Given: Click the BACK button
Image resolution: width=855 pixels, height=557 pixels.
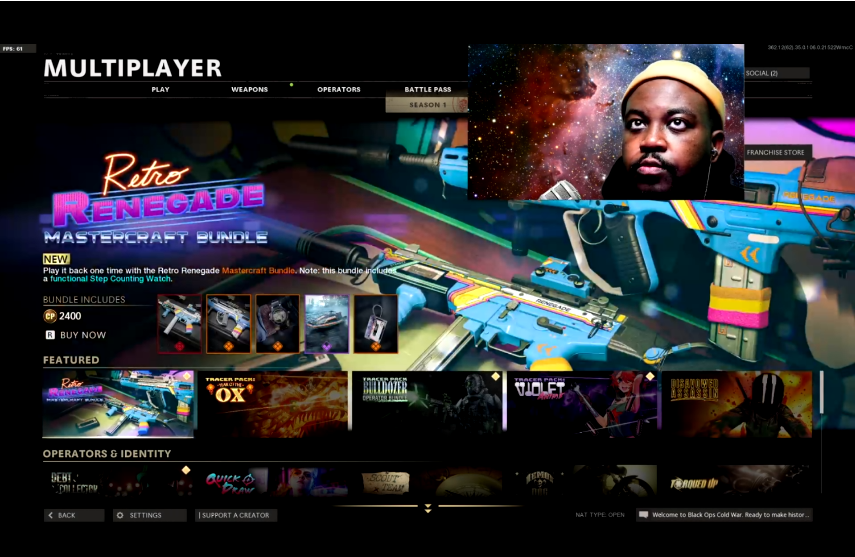Looking at the screenshot, I should tap(74, 515).
